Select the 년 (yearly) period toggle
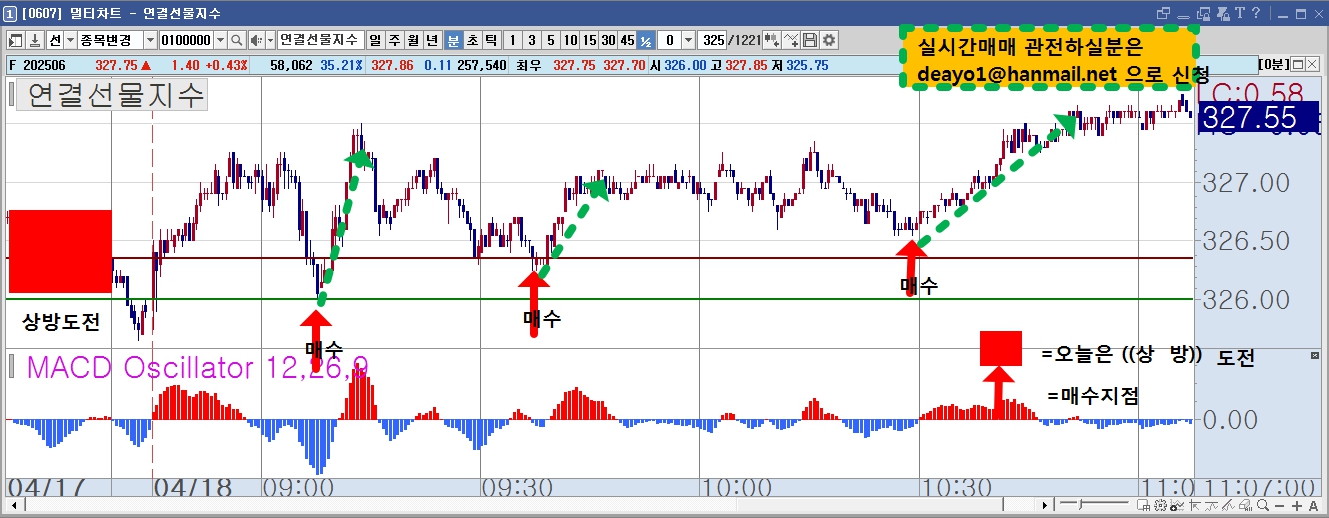 click(431, 40)
